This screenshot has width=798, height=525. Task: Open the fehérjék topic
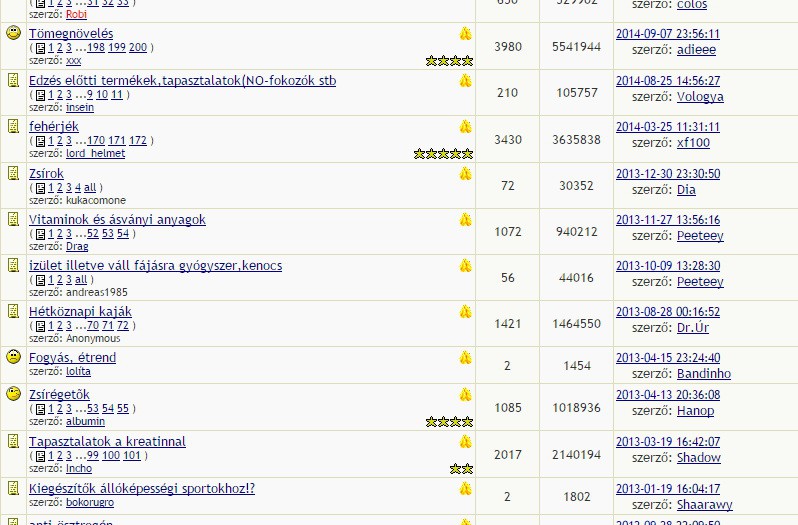click(54, 126)
